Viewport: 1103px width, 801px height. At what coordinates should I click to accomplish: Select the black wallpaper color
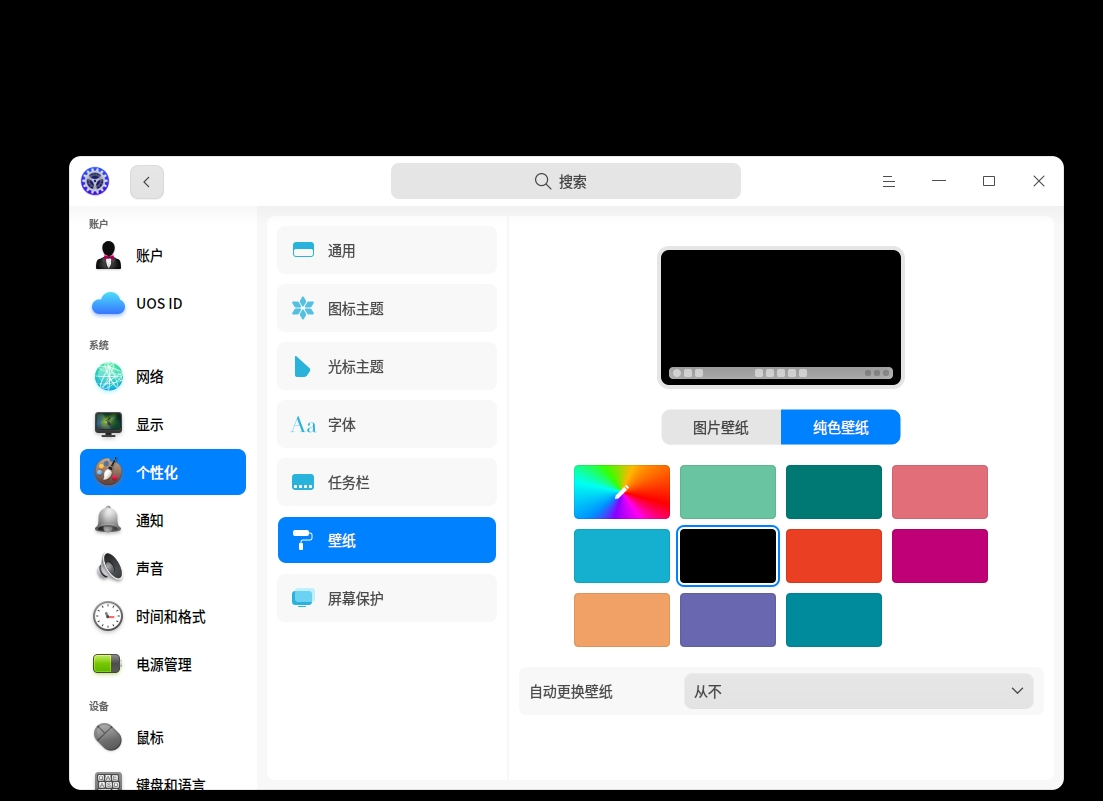tap(728, 556)
